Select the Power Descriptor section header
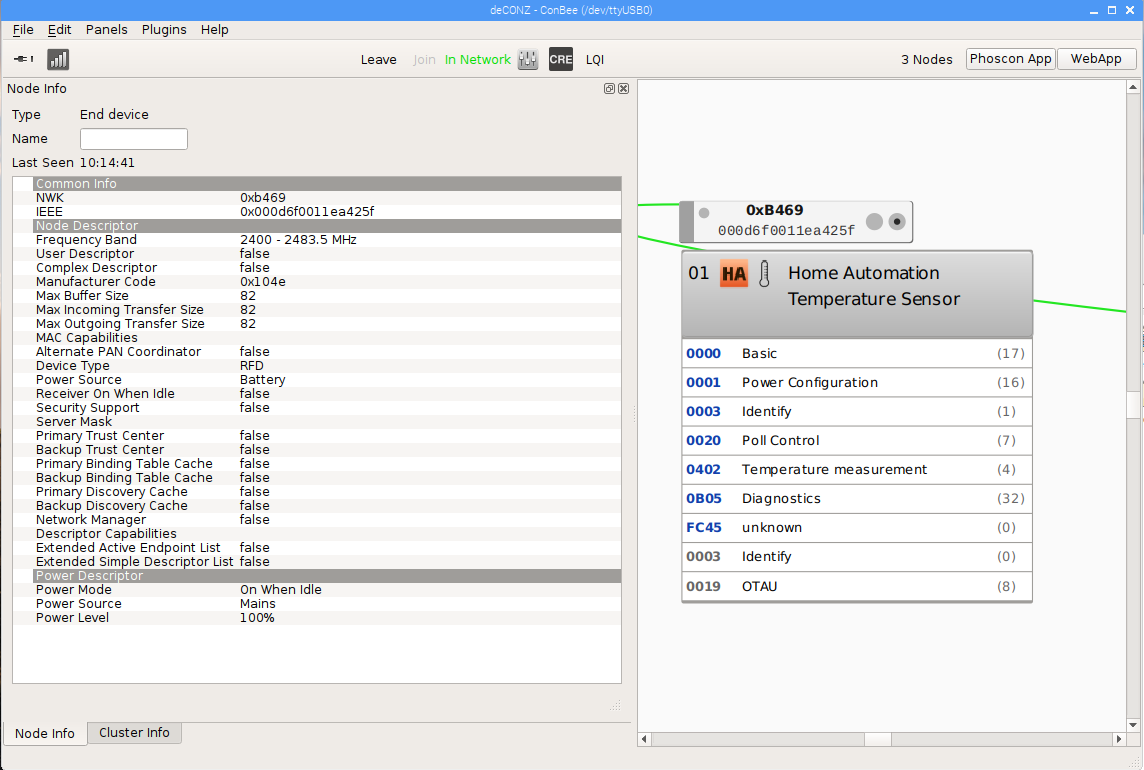The image size is (1144, 770). coord(328,575)
